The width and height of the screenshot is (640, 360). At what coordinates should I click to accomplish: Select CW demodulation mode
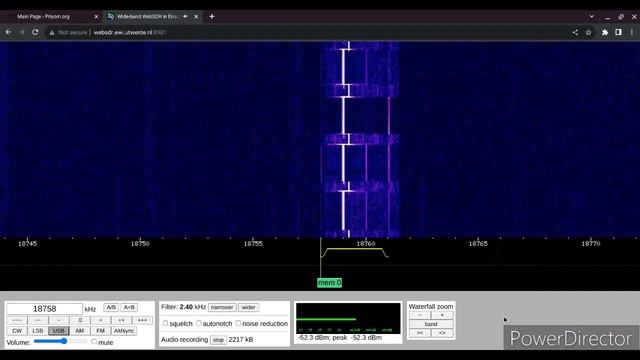[x=17, y=331]
